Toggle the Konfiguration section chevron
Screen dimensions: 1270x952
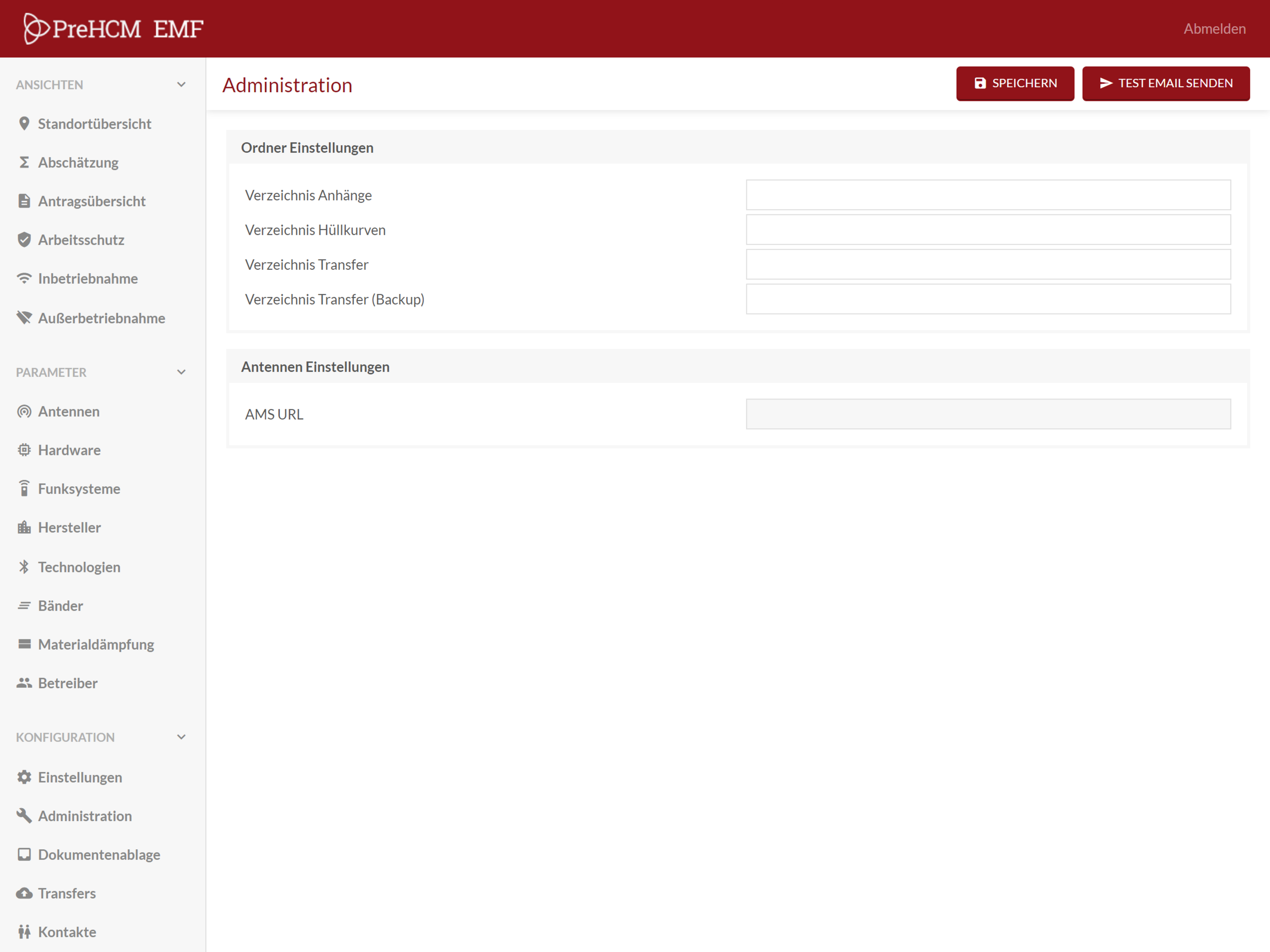pyautogui.click(x=182, y=737)
